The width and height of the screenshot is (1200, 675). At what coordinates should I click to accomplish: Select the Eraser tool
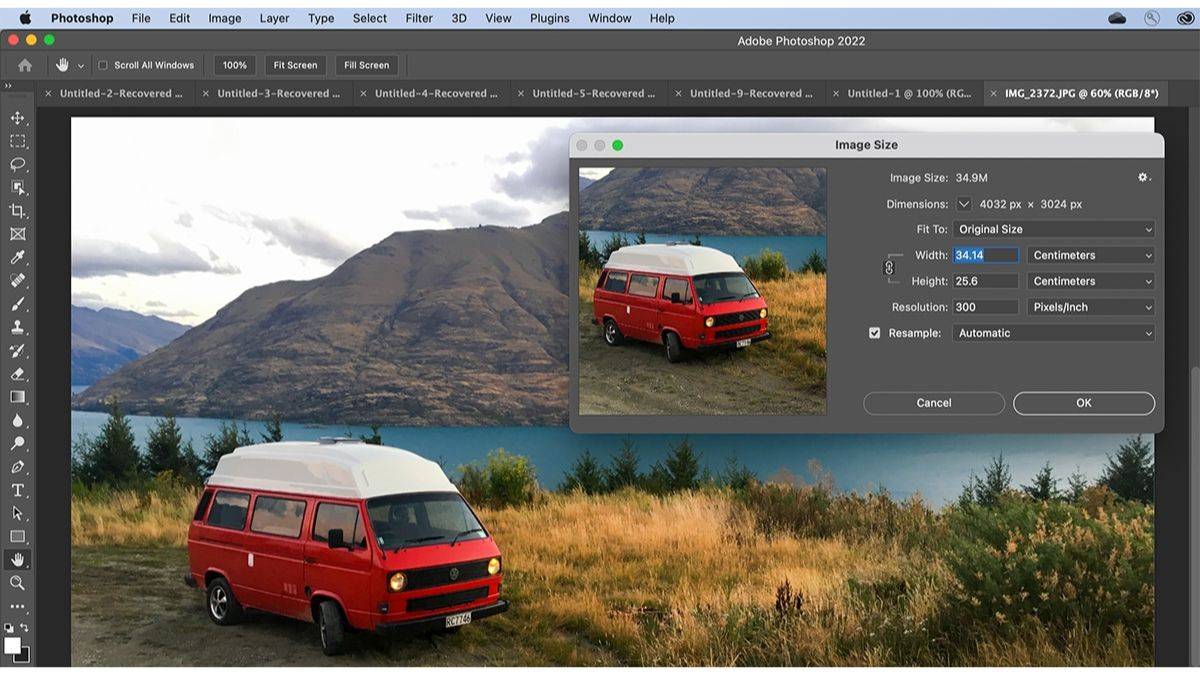[x=18, y=374]
